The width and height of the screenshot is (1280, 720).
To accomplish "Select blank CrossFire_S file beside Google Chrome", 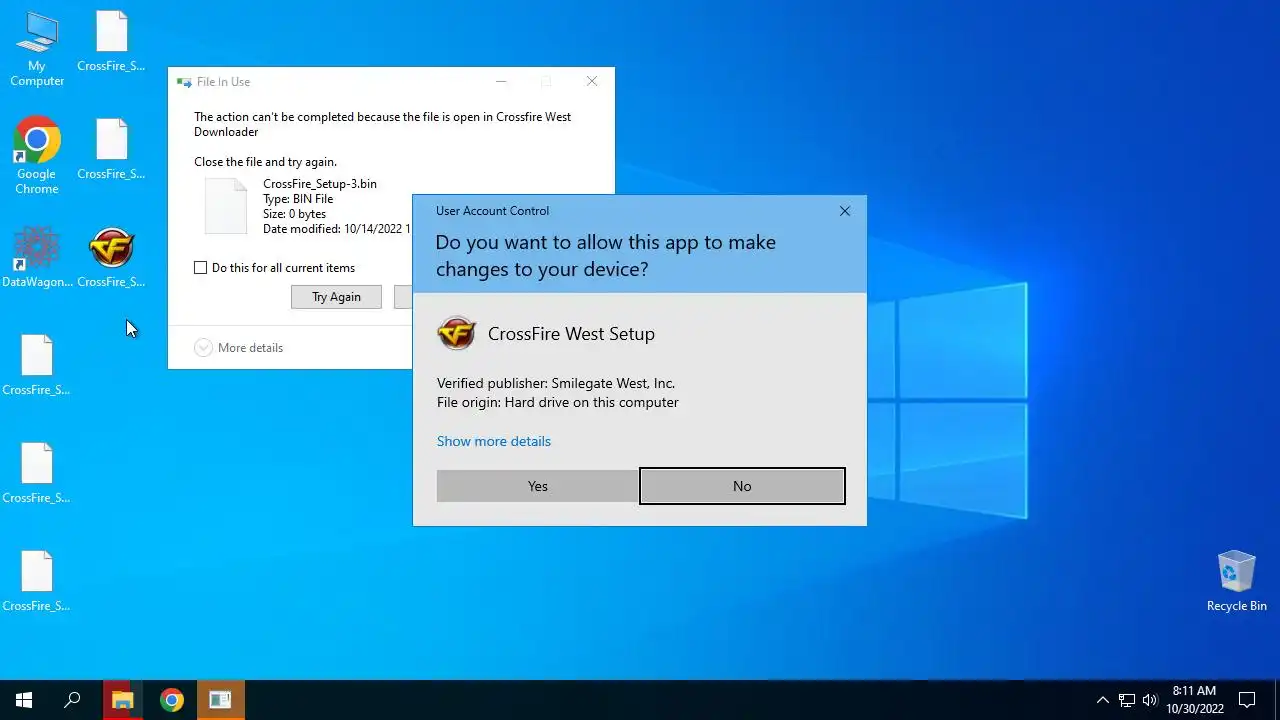I will 111,149.
